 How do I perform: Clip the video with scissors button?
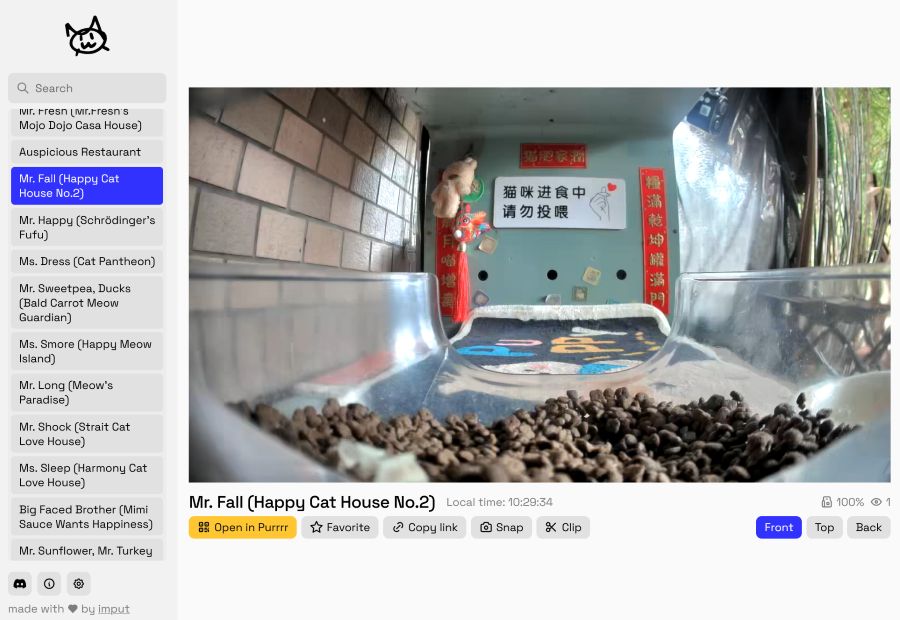(x=563, y=527)
